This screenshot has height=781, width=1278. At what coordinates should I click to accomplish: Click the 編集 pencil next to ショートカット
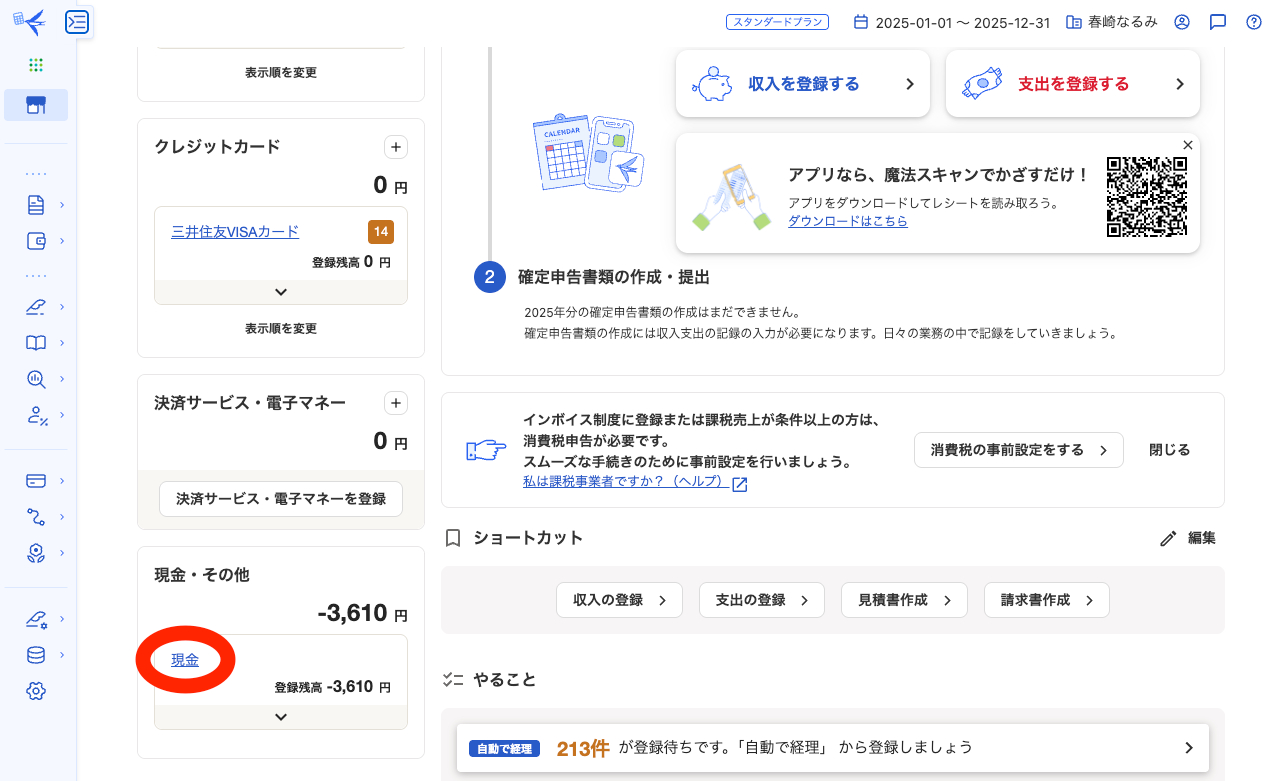point(1188,538)
